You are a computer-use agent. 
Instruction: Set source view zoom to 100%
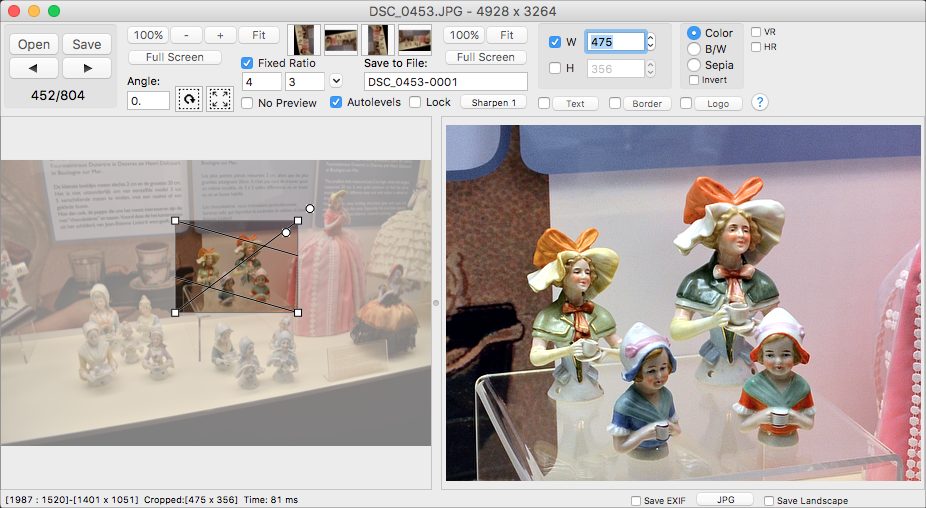click(x=148, y=35)
